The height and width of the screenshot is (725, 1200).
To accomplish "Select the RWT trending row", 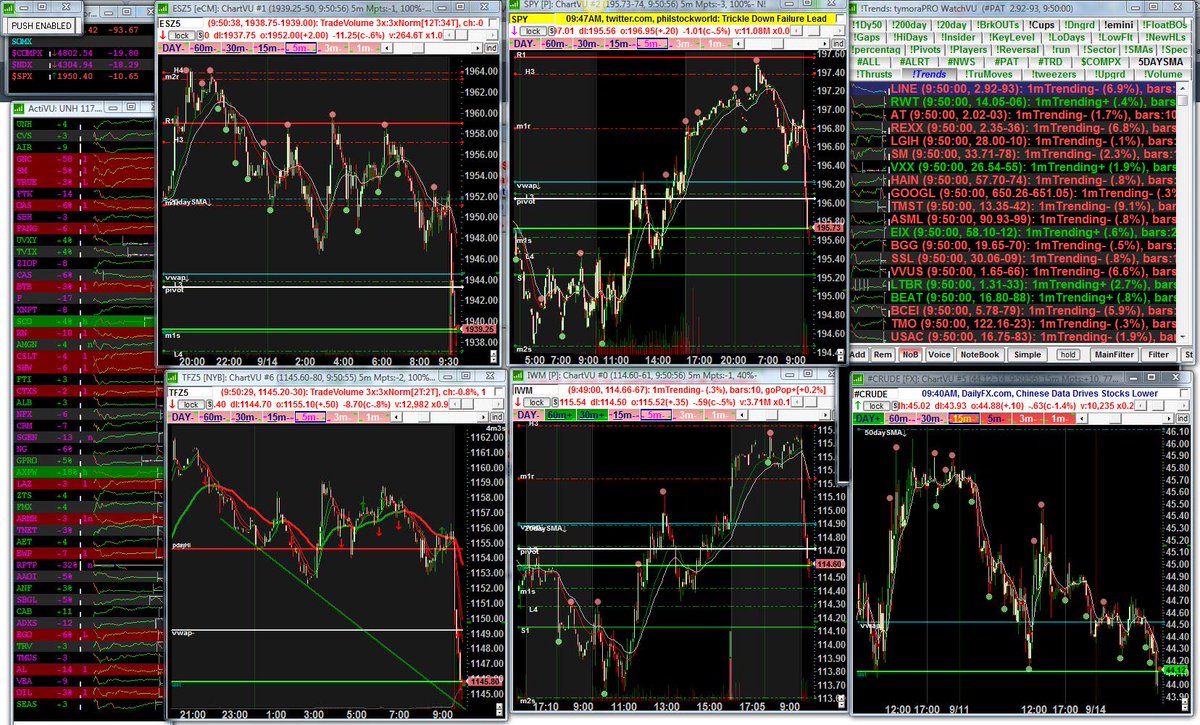I will click(x=1015, y=103).
